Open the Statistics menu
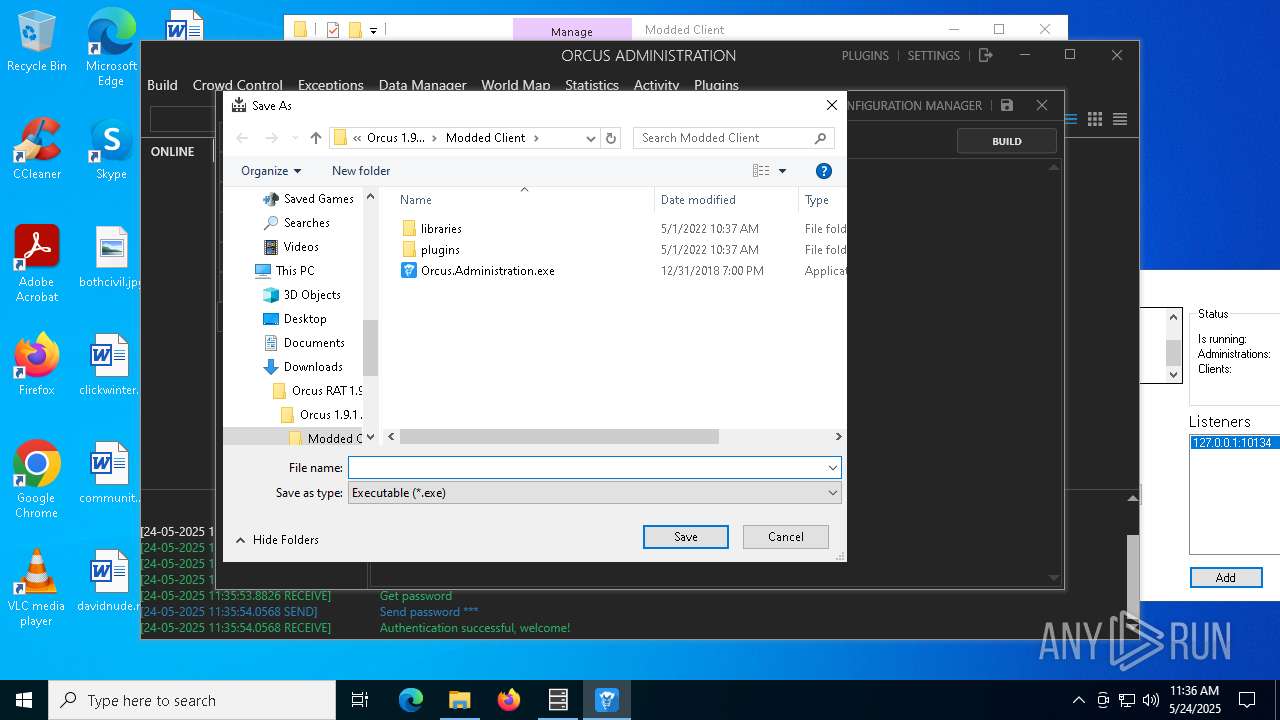Image resolution: width=1280 pixels, height=720 pixels. pyautogui.click(x=592, y=85)
